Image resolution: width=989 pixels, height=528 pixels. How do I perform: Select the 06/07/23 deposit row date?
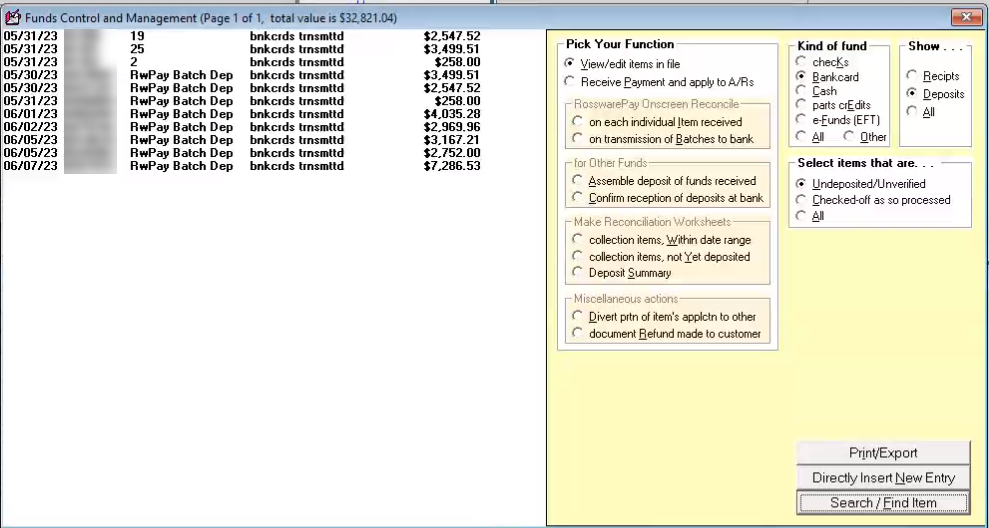click(30, 166)
